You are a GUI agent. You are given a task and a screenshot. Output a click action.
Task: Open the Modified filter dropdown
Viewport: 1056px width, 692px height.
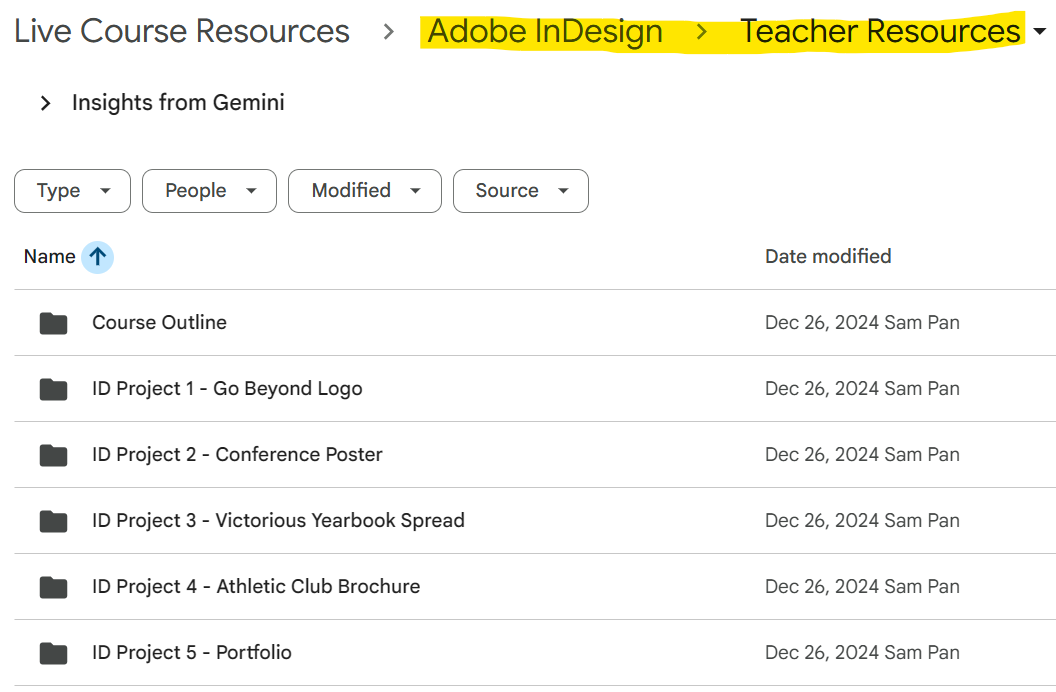(364, 191)
